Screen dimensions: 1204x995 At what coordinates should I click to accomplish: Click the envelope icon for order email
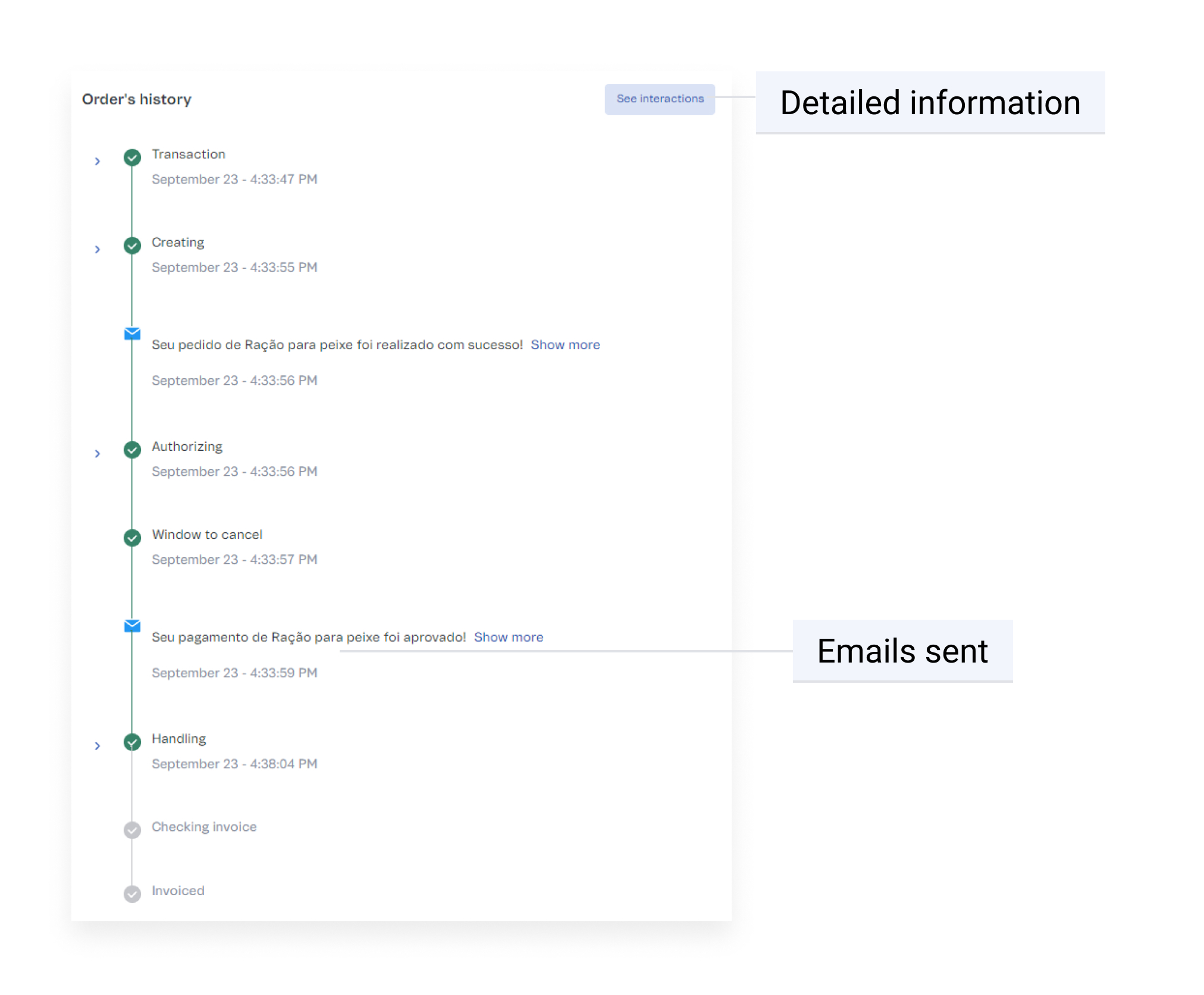[132, 334]
